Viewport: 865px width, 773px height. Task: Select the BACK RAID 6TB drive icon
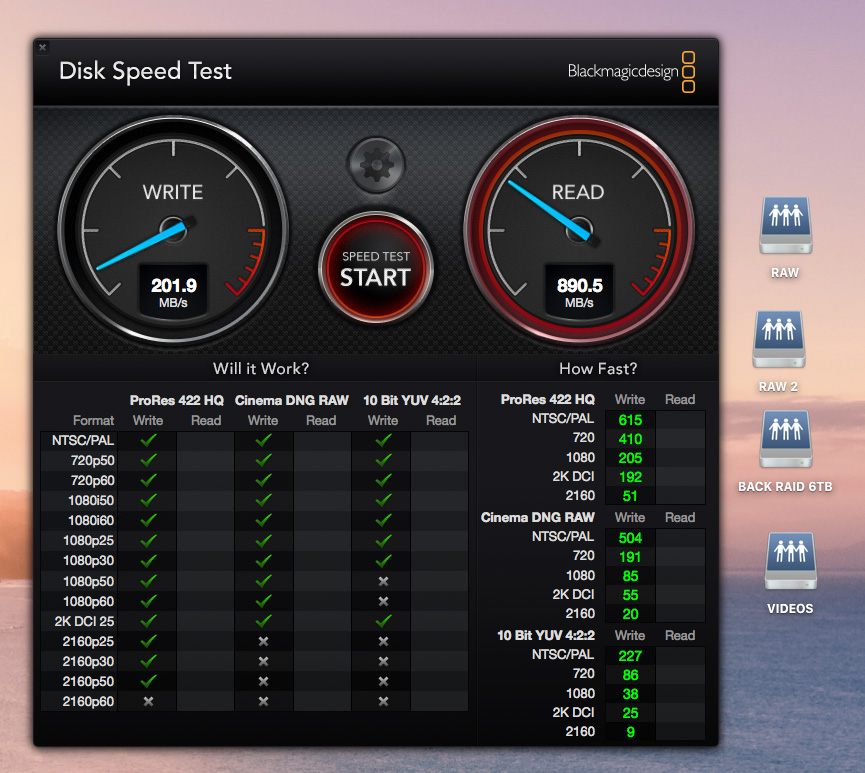tap(786, 439)
